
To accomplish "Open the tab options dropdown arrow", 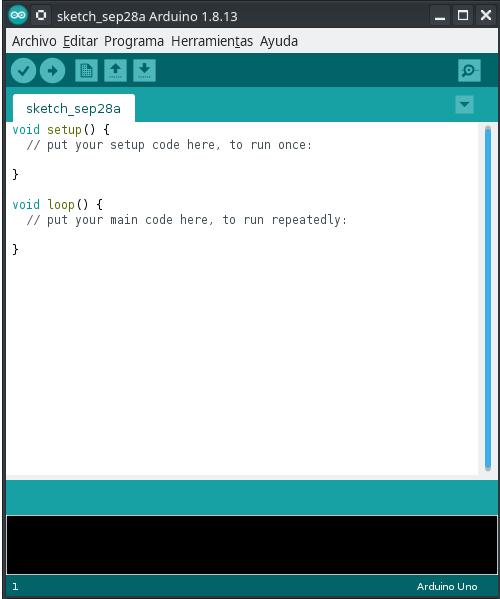I will coord(464,105).
